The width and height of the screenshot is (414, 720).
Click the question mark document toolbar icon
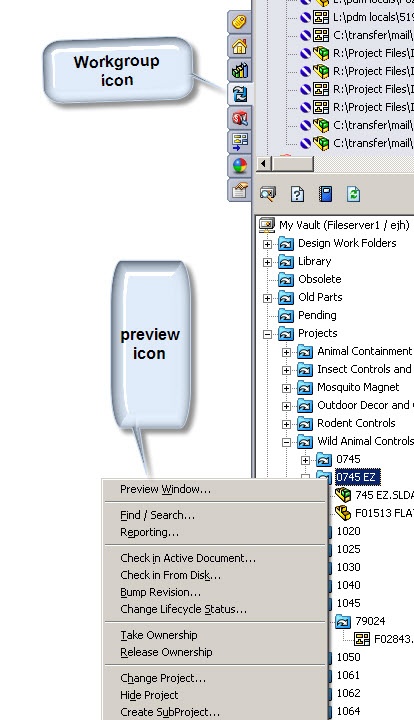coord(297,194)
